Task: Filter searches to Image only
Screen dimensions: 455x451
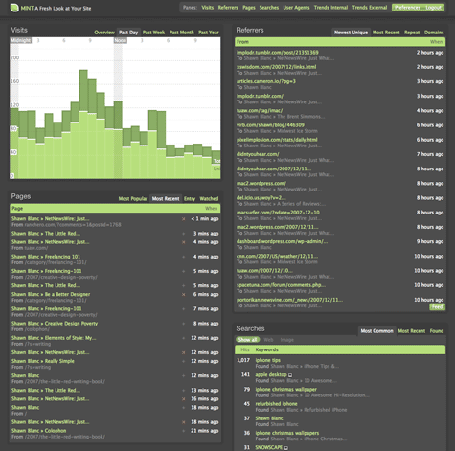Action: 287,340
